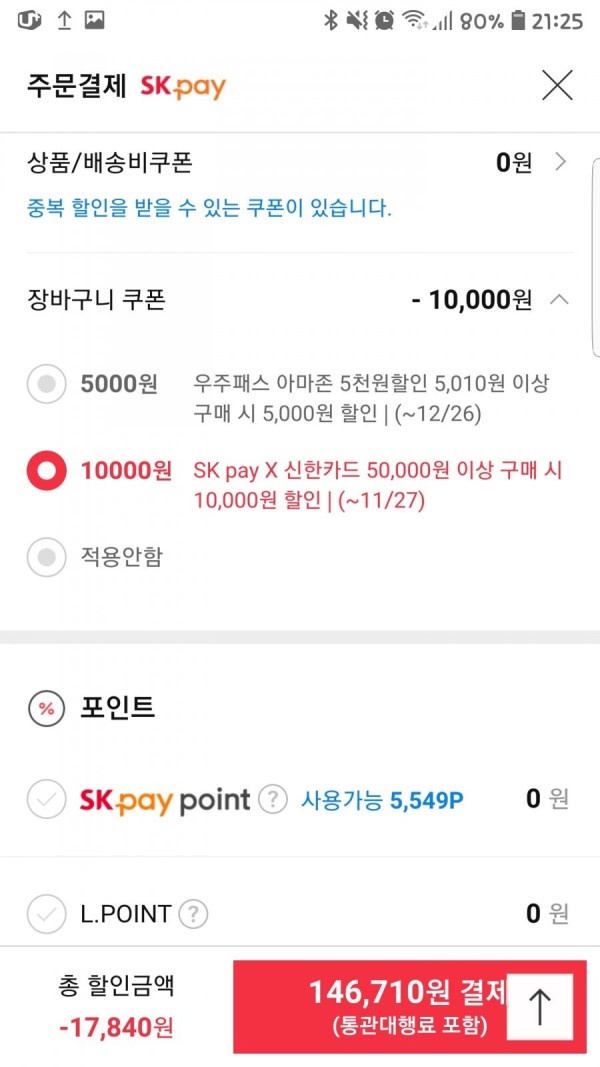Open L.POINT help question mark icon
The height and width of the screenshot is (1067, 600).
coord(194,914)
